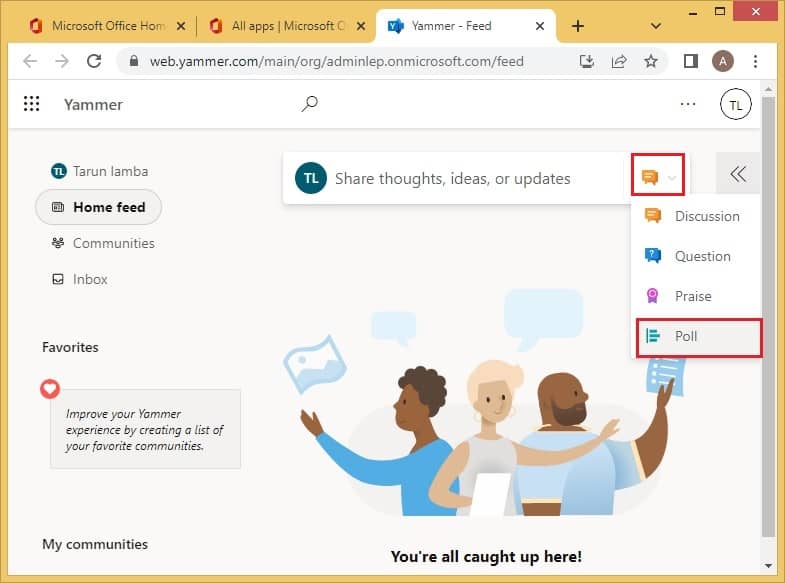Close the Microsoft Office Home tab
This screenshot has width=785, height=583.
[x=181, y=26]
